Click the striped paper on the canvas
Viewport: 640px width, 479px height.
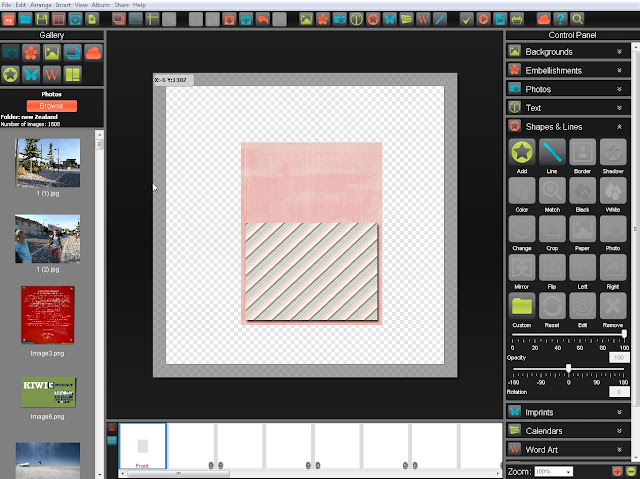(x=311, y=271)
